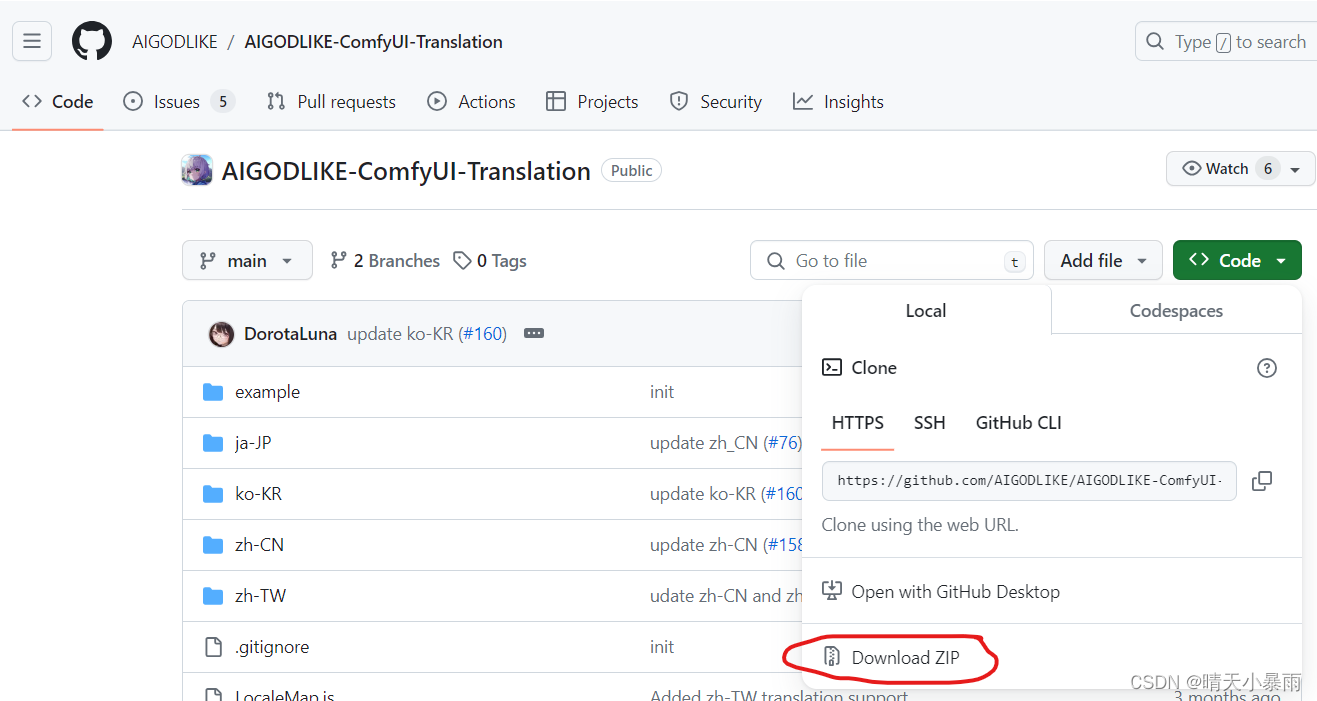Select the Codespaces tab
This screenshot has width=1317, height=701.
(1176, 311)
